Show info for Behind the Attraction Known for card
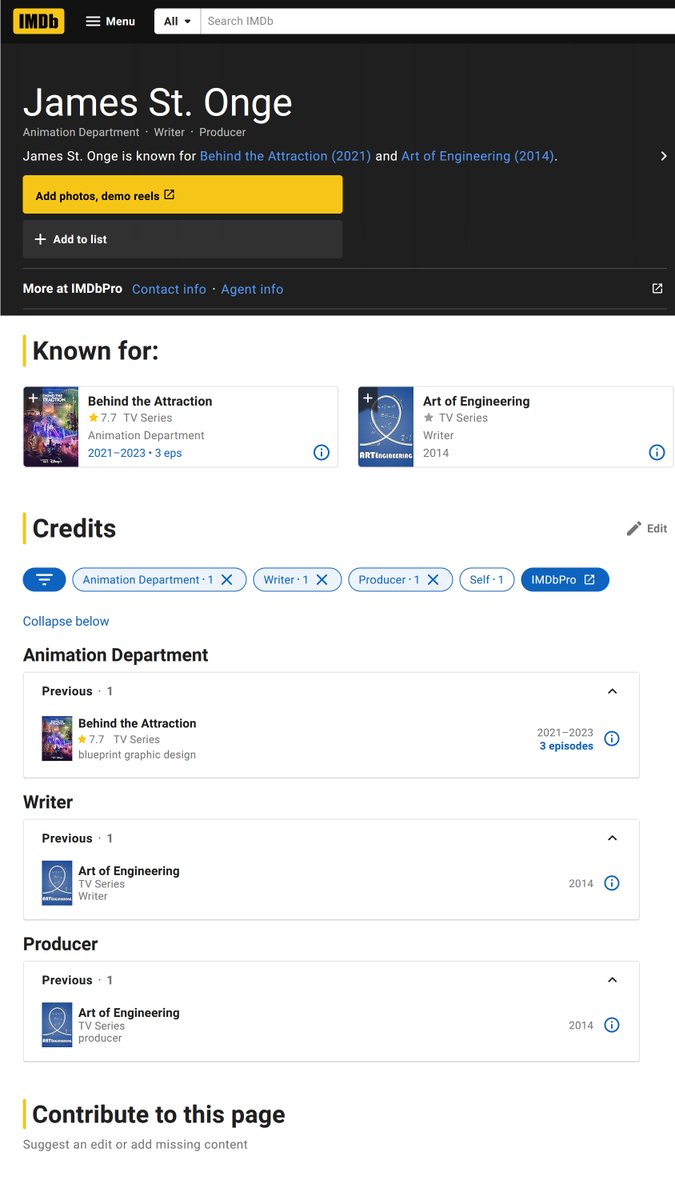 pyautogui.click(x=322, y=452)
